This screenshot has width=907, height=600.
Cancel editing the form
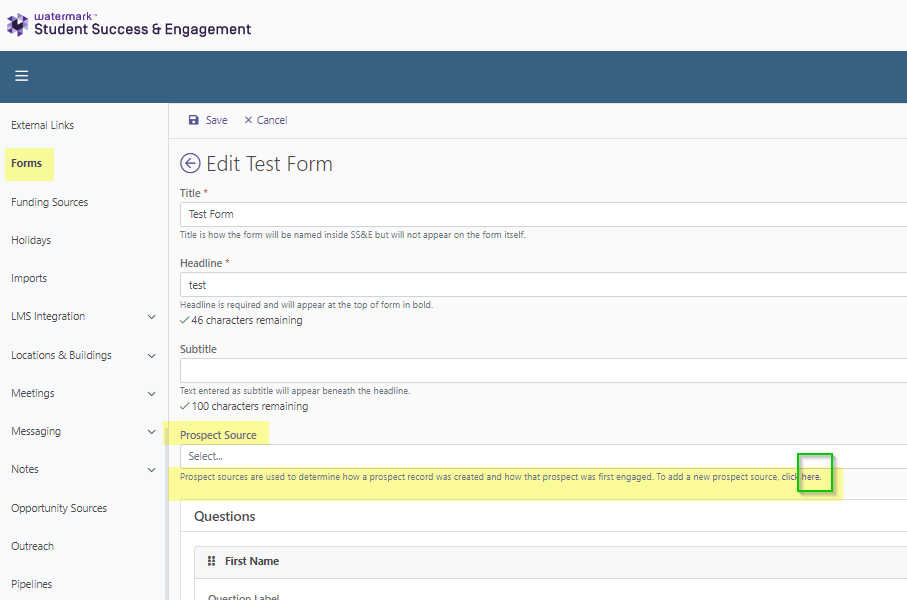pyautogui.click(x=266, y=120)
